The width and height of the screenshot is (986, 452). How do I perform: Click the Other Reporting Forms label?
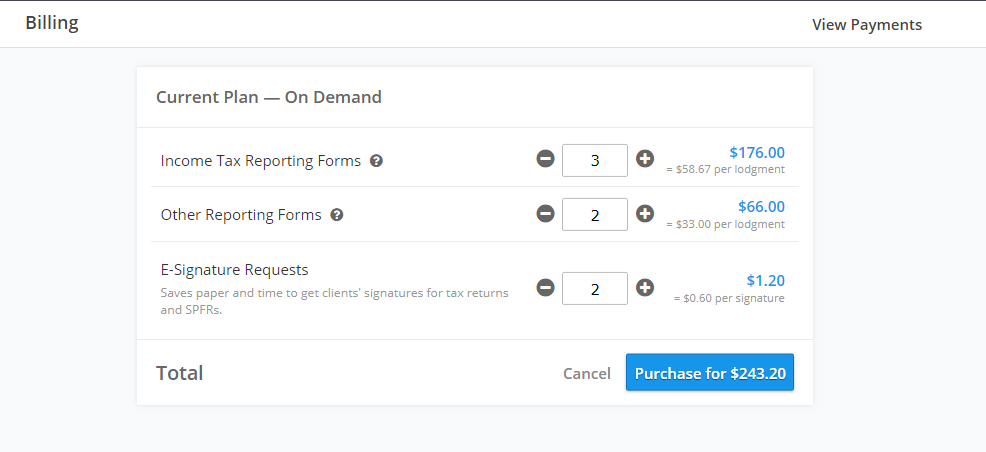[241, 215]
